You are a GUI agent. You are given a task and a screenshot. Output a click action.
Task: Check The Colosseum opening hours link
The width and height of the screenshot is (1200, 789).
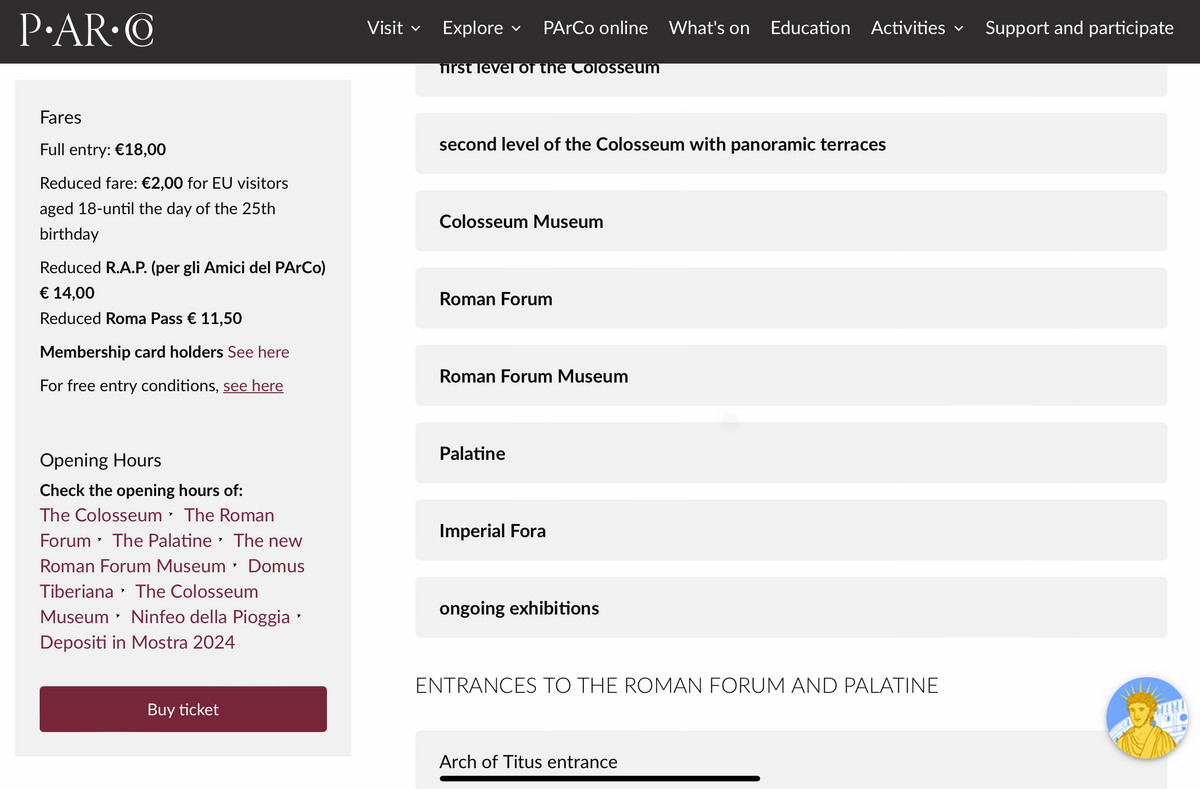pos(101,515)
